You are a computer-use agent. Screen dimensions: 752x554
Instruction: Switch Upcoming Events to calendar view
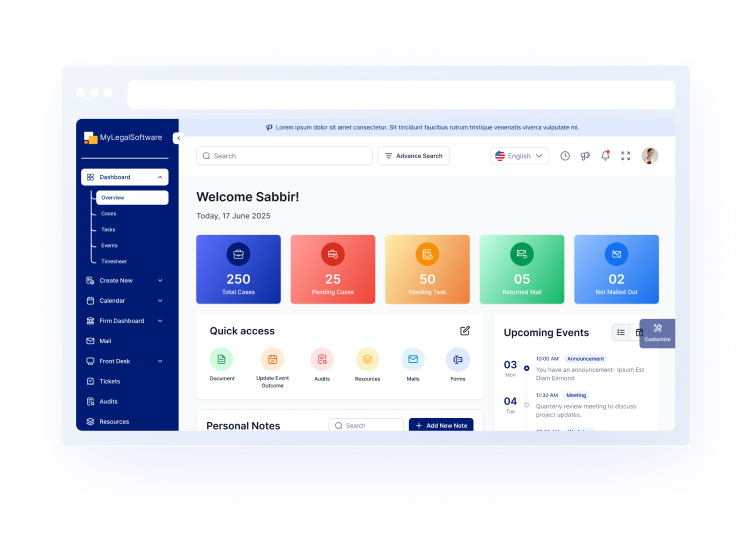tap(639, 332)
